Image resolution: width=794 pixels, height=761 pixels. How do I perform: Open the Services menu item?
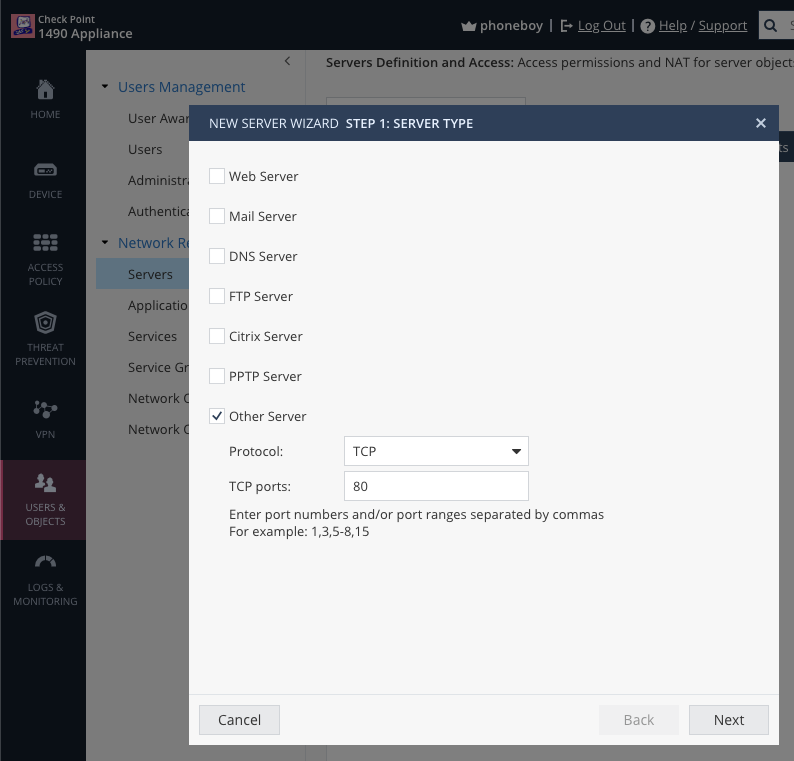tap(152, 336)
